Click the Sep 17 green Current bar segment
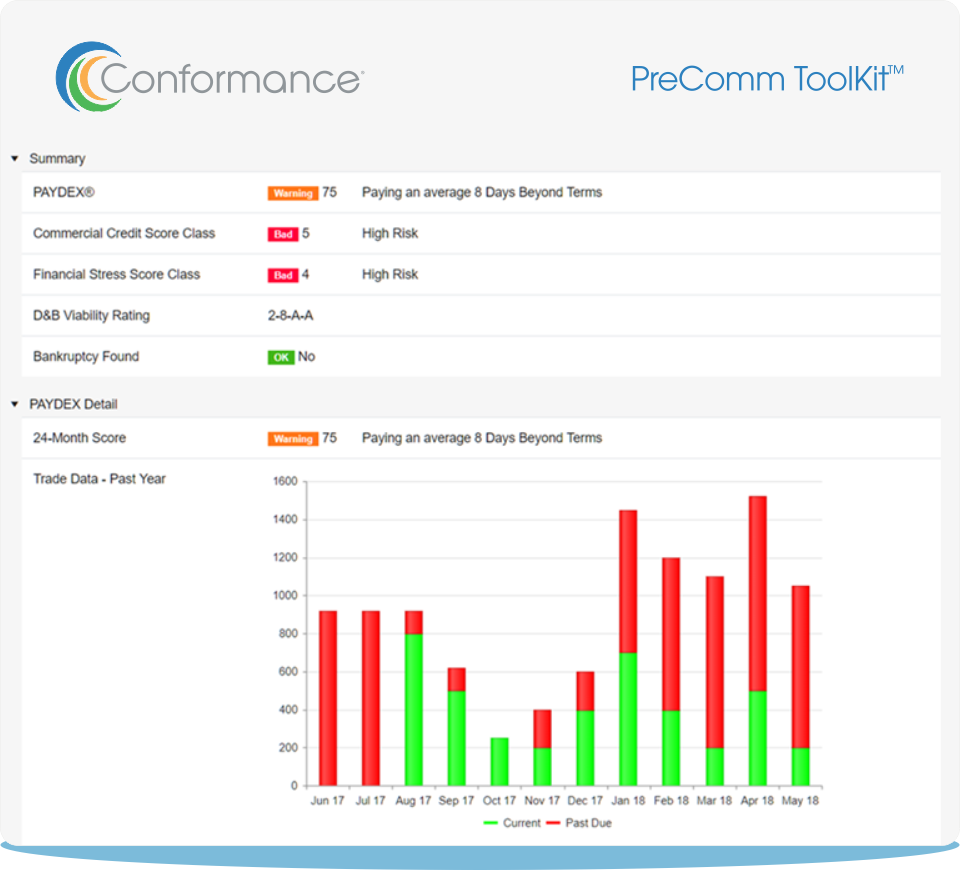This screenshot has width=960, height=870. click(x=457, y=738)
